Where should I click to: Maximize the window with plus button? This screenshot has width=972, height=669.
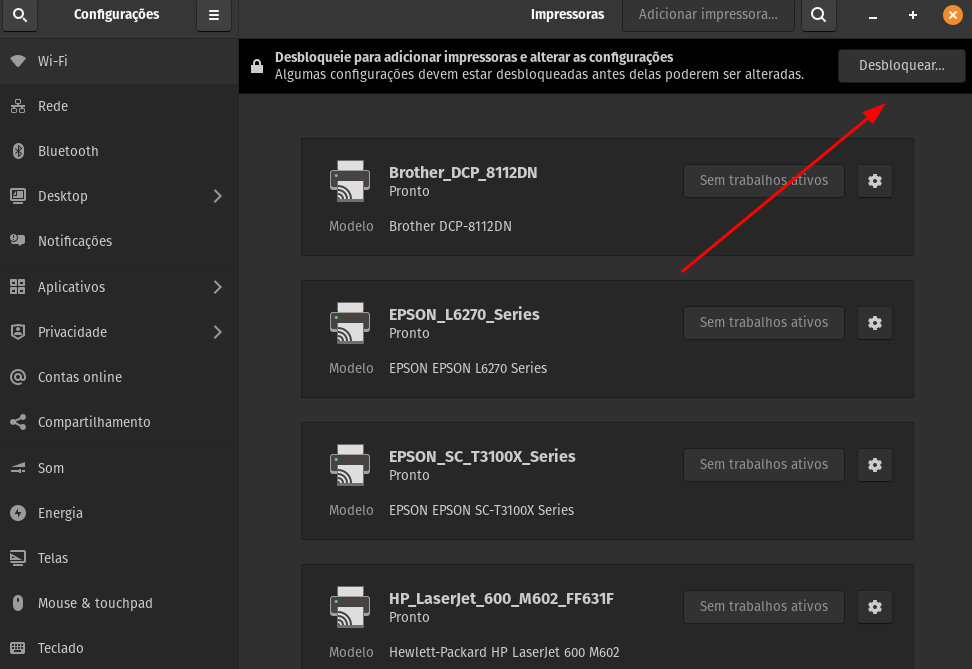coord(912,15)
